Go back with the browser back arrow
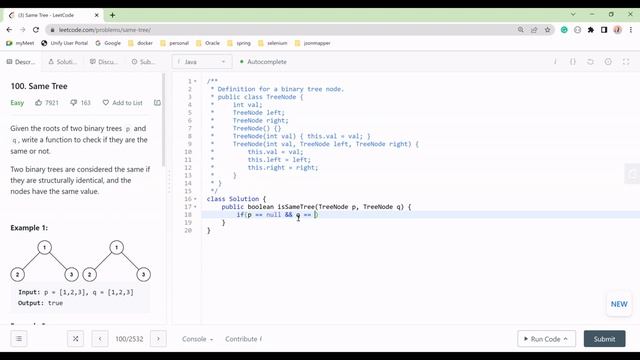This screenshot has width=640, height=360. point(9,30)
